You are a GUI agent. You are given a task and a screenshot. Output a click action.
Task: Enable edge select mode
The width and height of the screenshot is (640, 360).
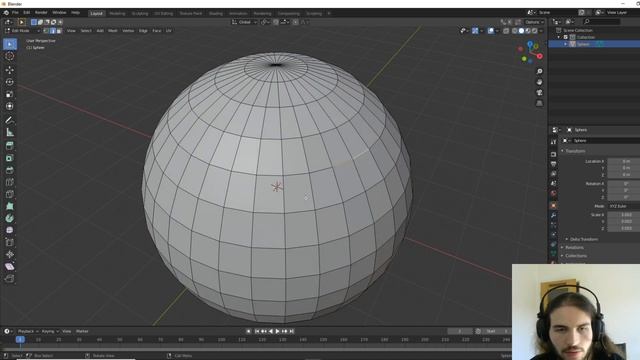click(53, 31)
